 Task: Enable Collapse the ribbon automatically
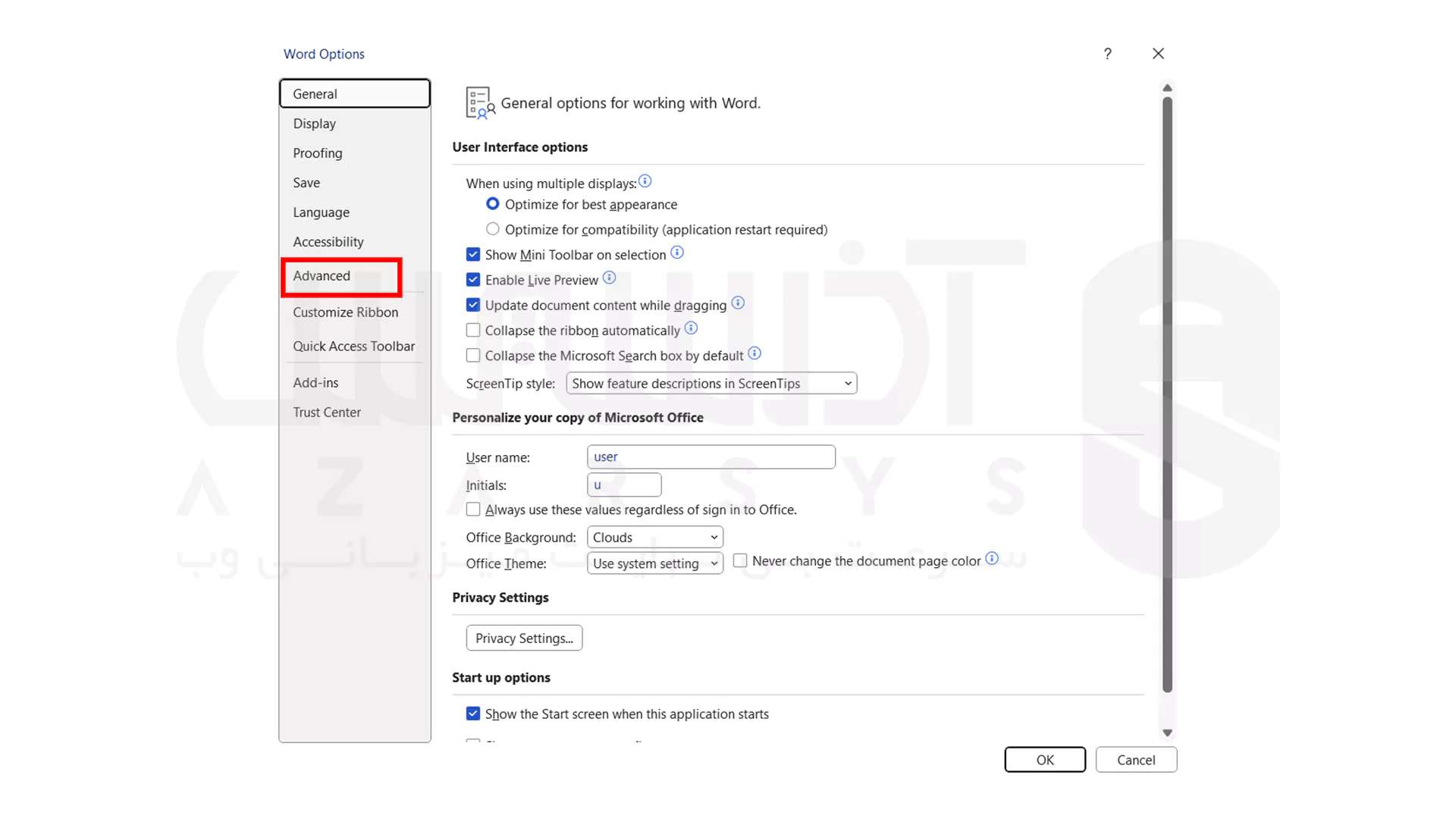tap(473, 331)
